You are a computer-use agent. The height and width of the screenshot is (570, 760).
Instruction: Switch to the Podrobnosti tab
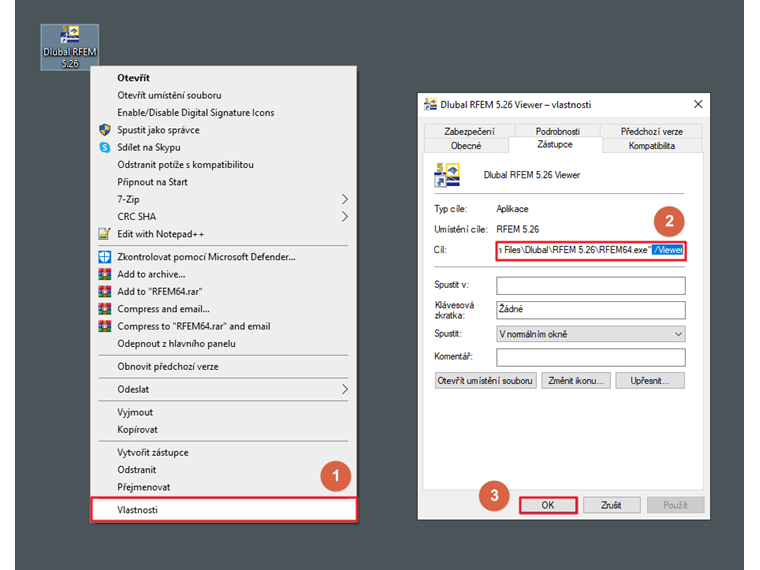click(x=557, y=131)
